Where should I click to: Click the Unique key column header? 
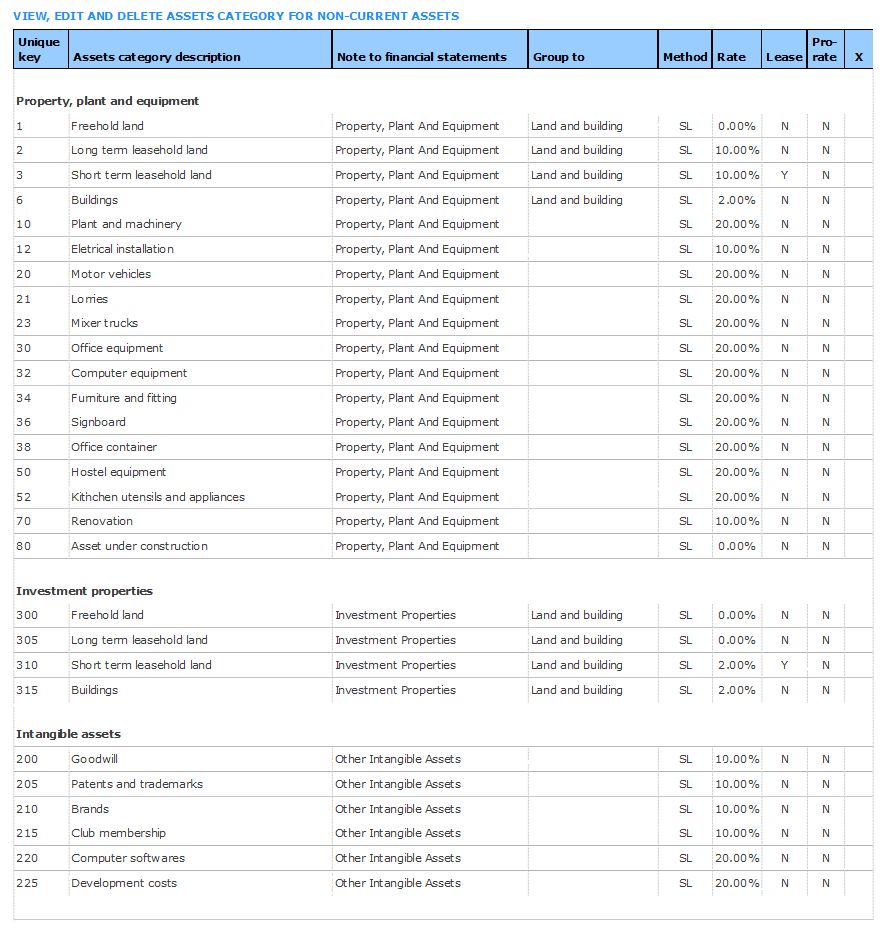tap(39, 48)
